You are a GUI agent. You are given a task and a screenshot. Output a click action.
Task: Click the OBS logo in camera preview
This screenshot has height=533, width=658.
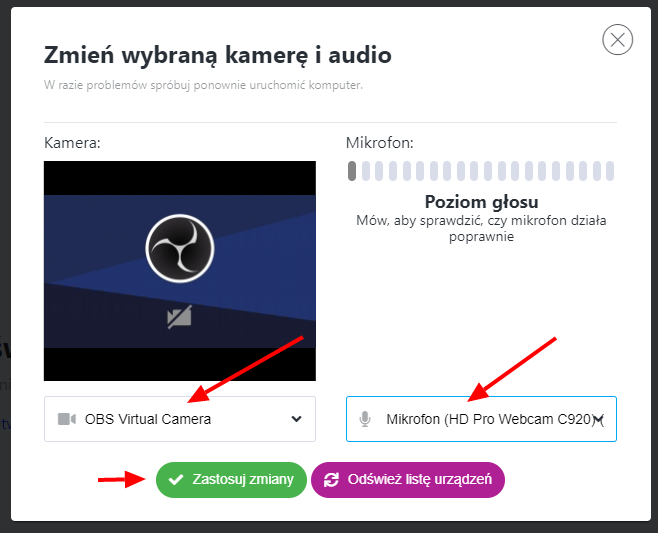click(x=180, y=248)
